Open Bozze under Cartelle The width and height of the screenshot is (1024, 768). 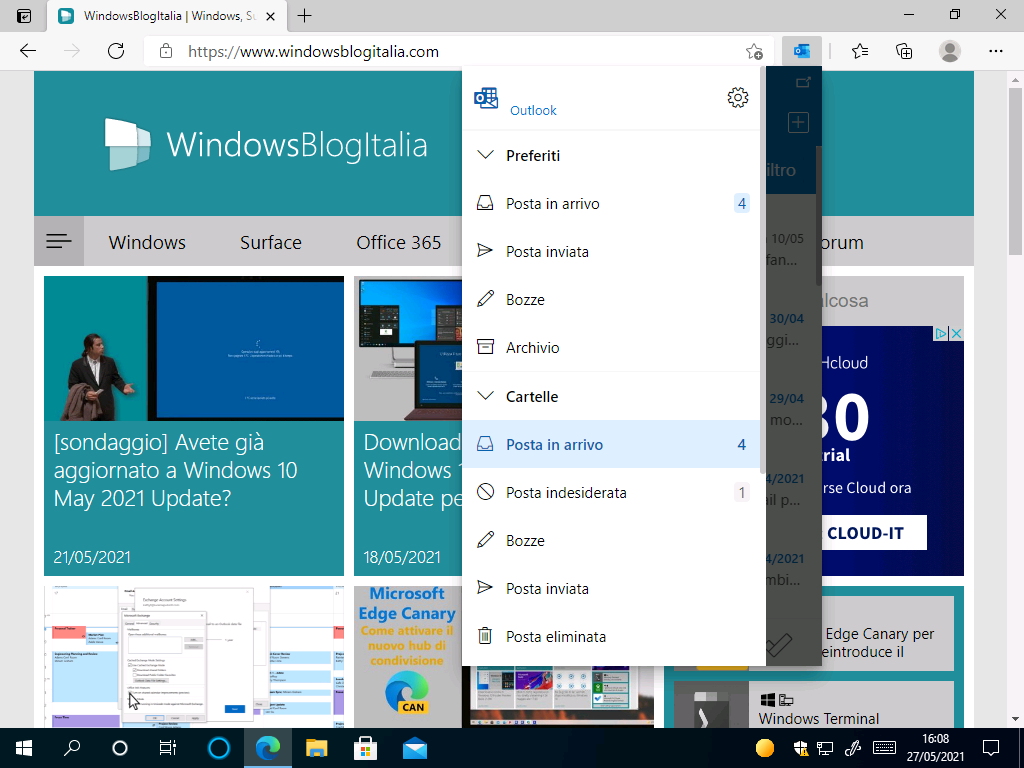611,541
